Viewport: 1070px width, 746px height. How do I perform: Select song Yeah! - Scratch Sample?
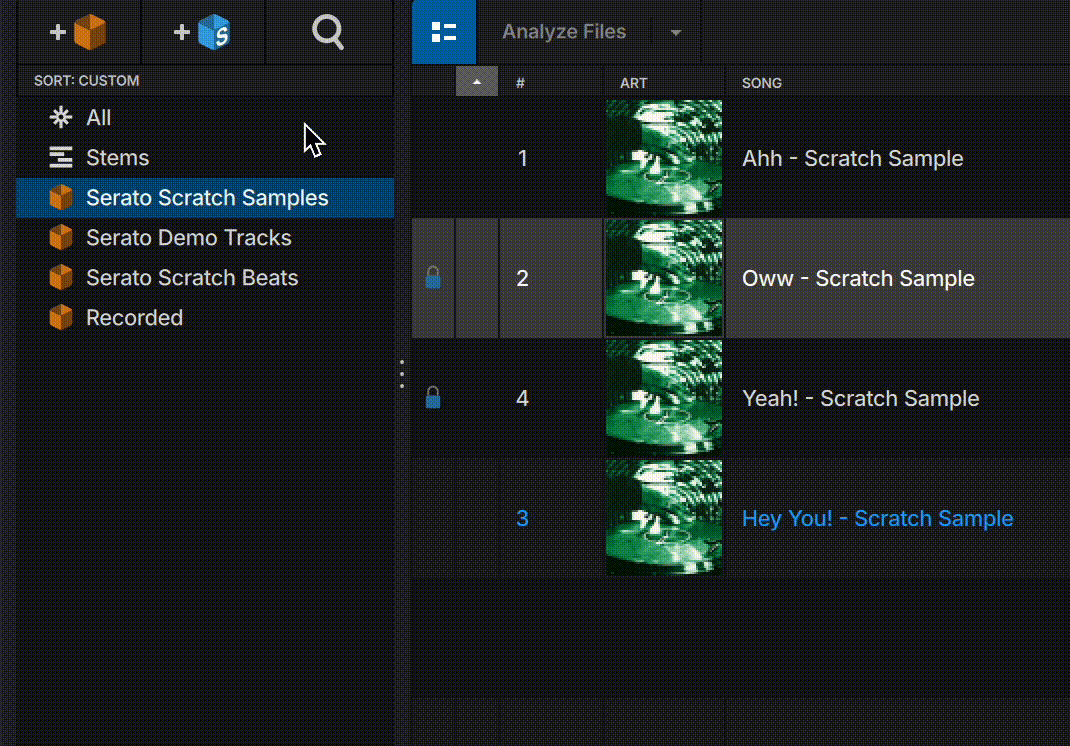(x=861, y=398)
